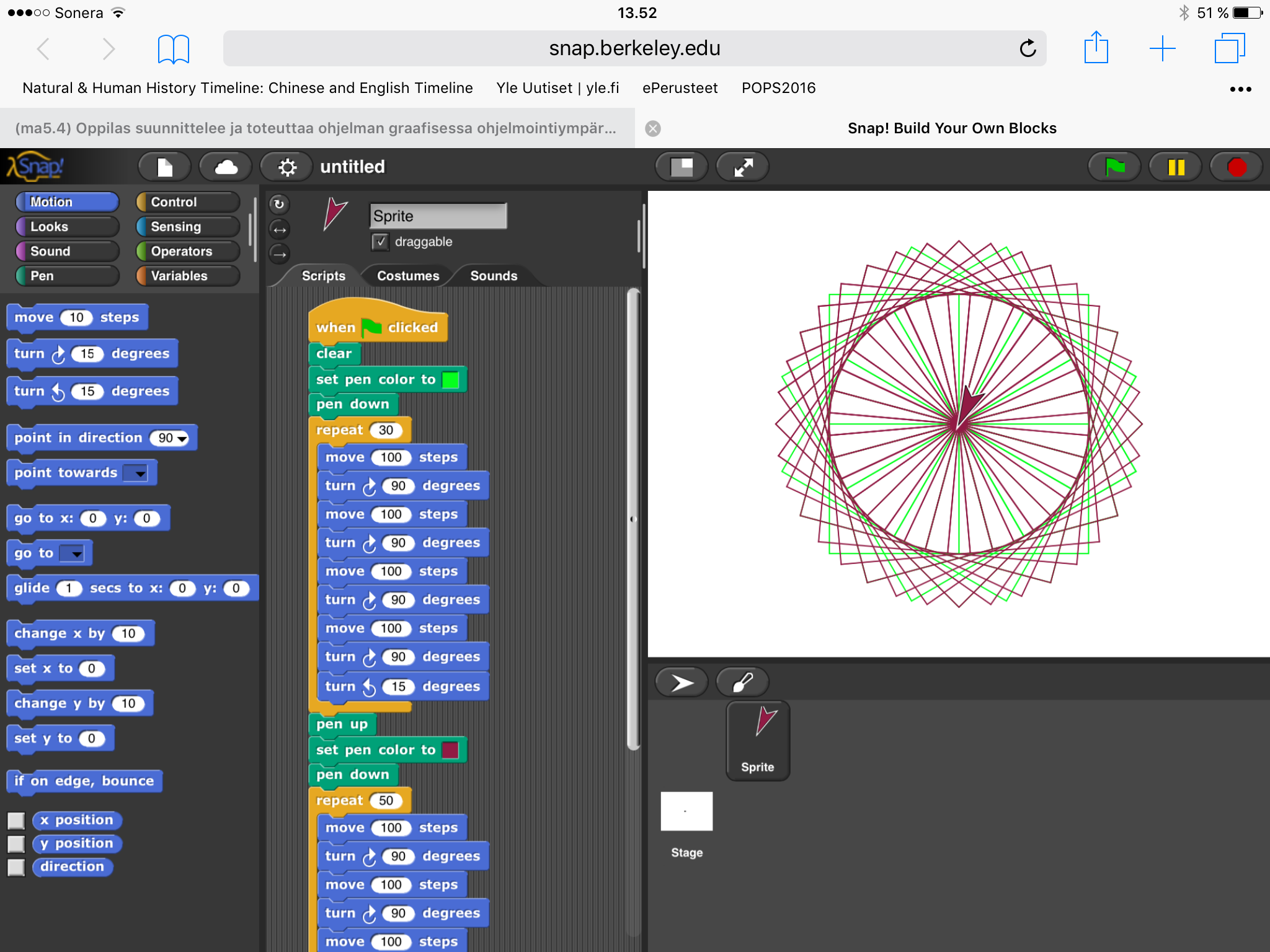Open the settings gear menu

point(287,167)
